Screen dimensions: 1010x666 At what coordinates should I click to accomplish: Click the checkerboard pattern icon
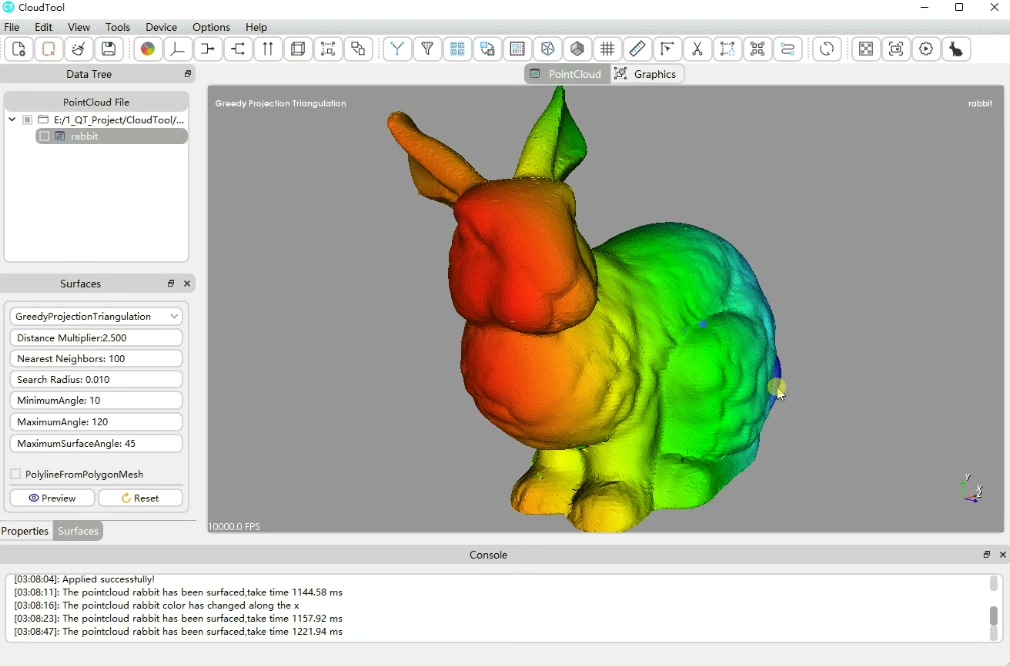(866, 49)
